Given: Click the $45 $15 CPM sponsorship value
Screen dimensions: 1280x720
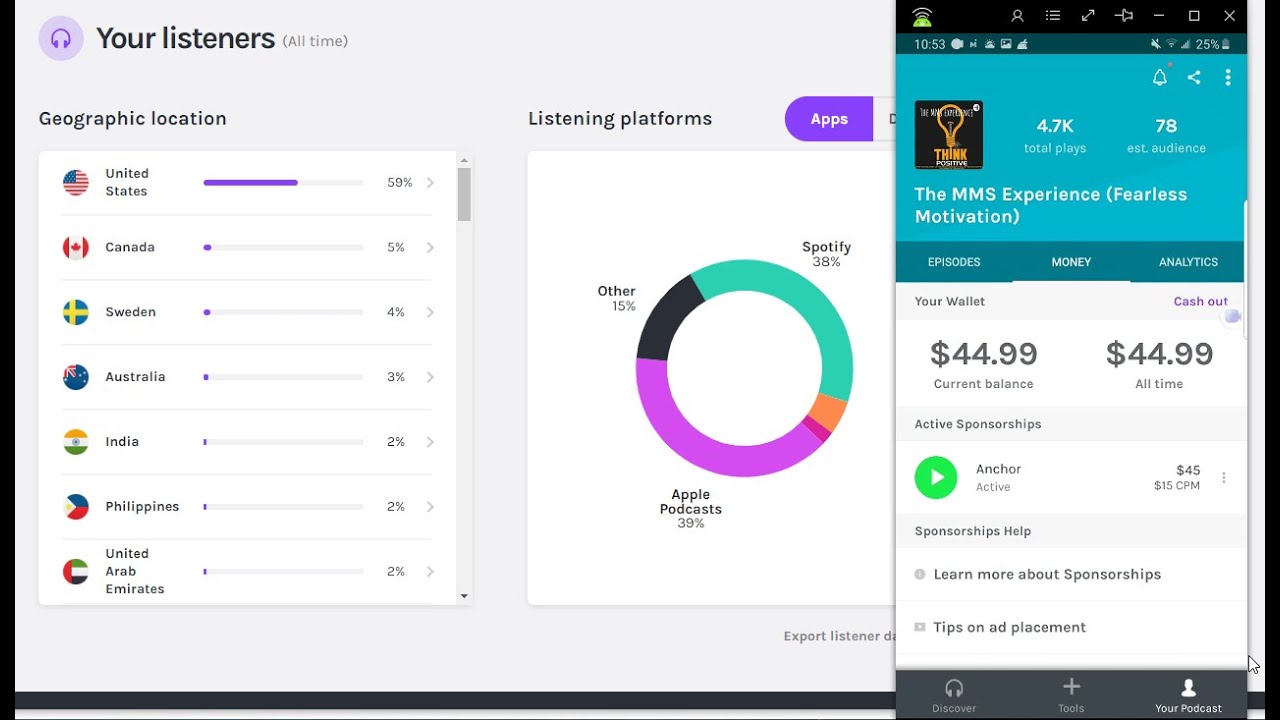Looking at the screenshot, I should tap(1177, 478).
